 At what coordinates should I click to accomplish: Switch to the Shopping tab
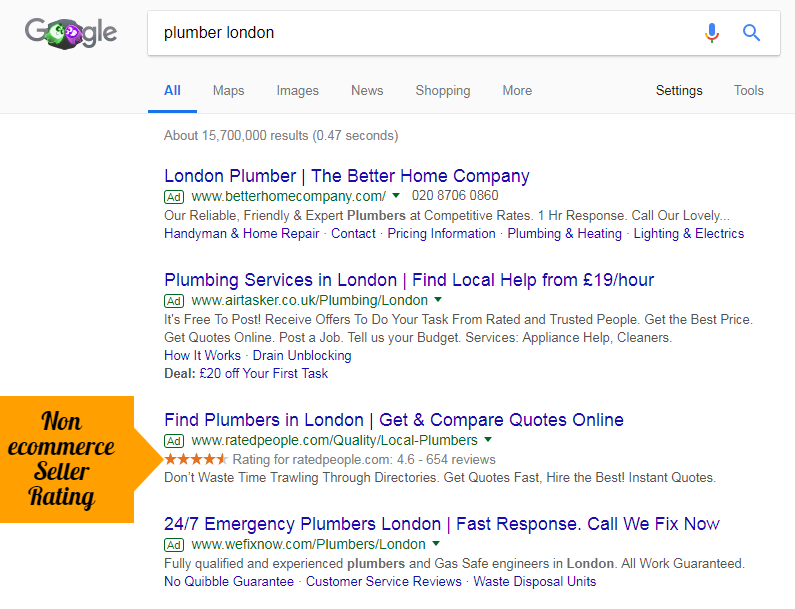click(443, 91)
